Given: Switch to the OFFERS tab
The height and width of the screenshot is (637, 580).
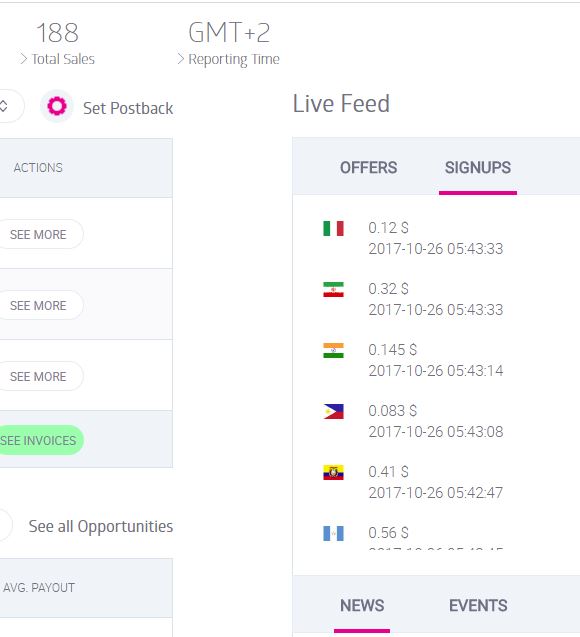Looking at the screenshot, I should (x=368, y=168).
